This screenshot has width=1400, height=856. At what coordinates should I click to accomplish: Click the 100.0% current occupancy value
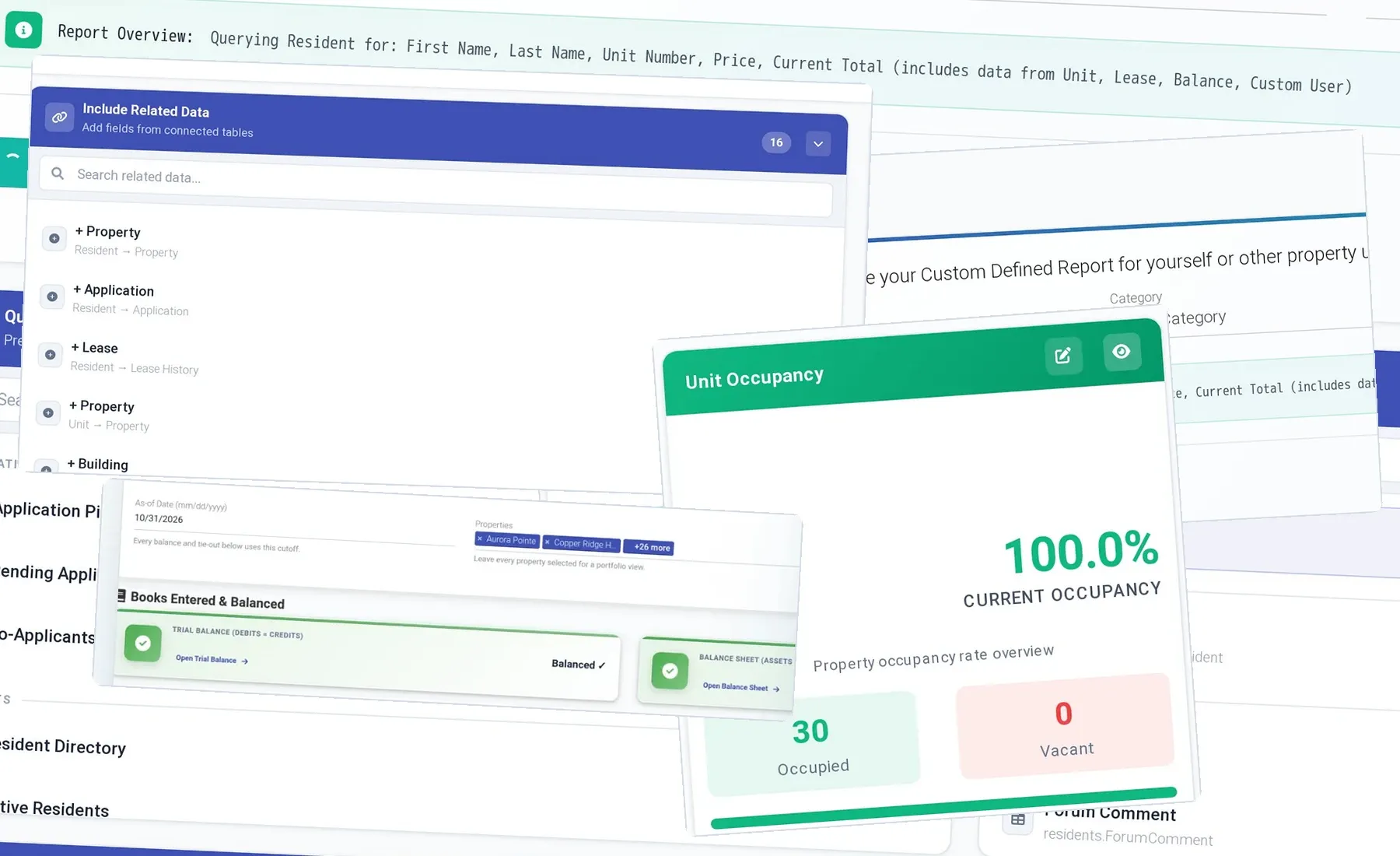(1081, 552)
